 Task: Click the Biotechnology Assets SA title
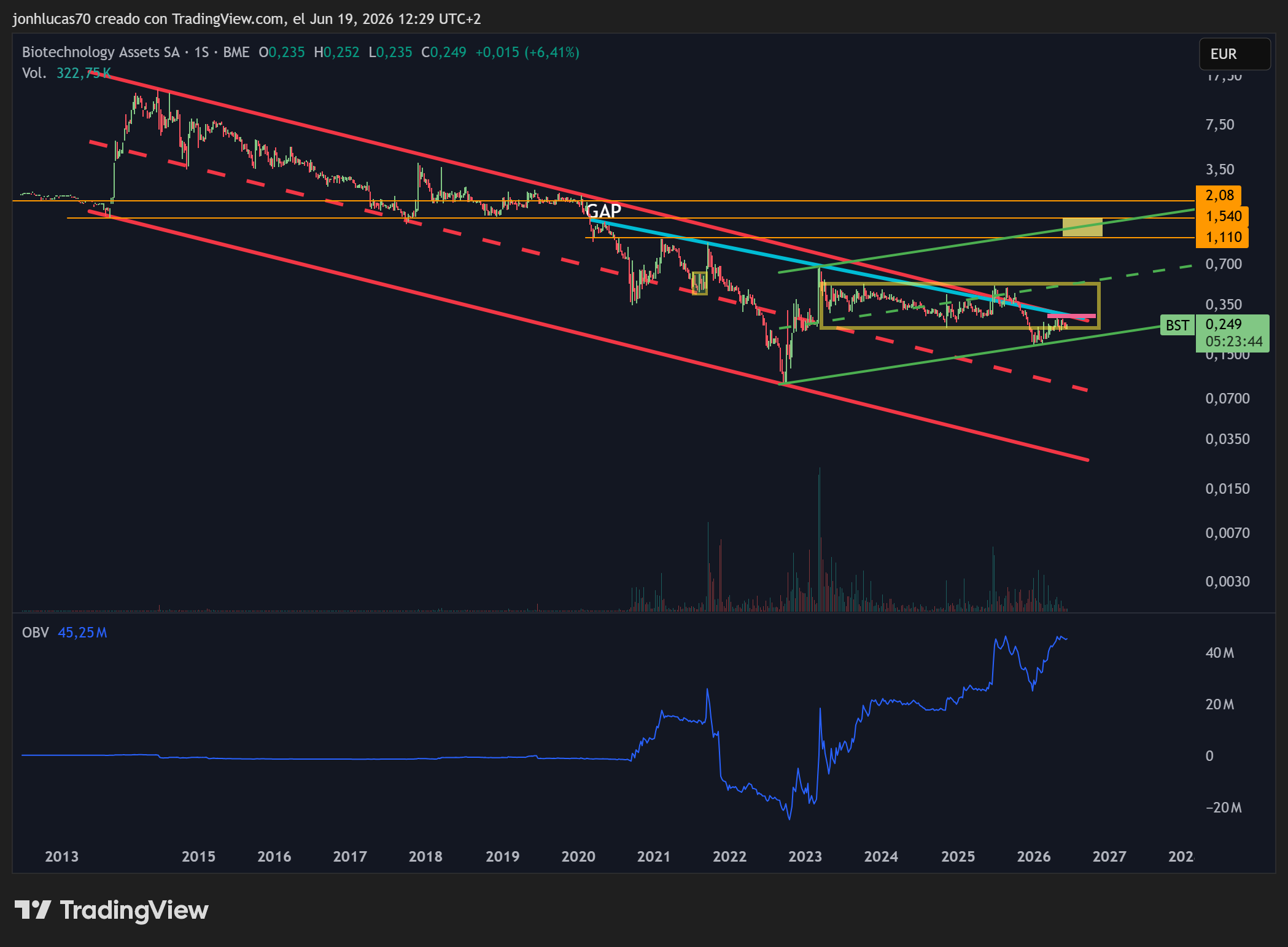(x=101, y=52)
